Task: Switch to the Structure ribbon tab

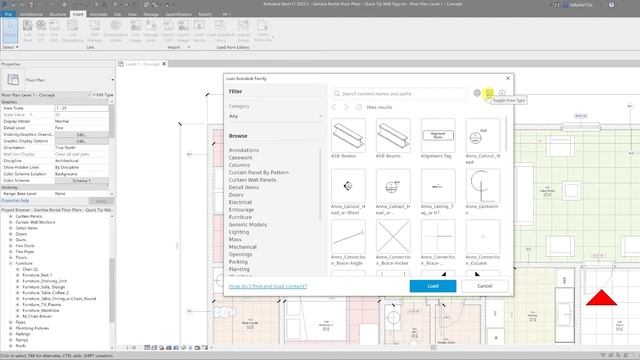Action: point(58,14)
